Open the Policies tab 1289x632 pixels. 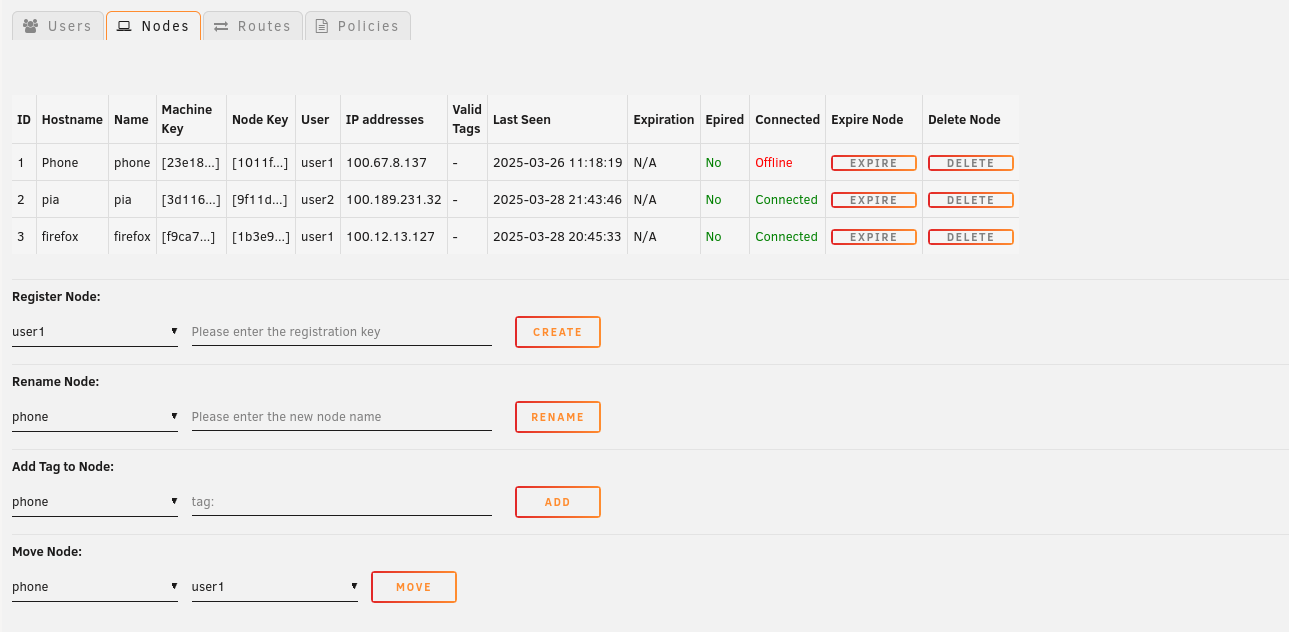coord(357,26)
